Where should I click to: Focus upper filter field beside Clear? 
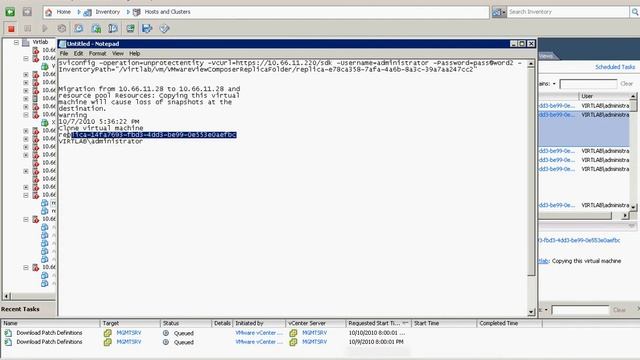pyautogui.click(x=588, y=84)
